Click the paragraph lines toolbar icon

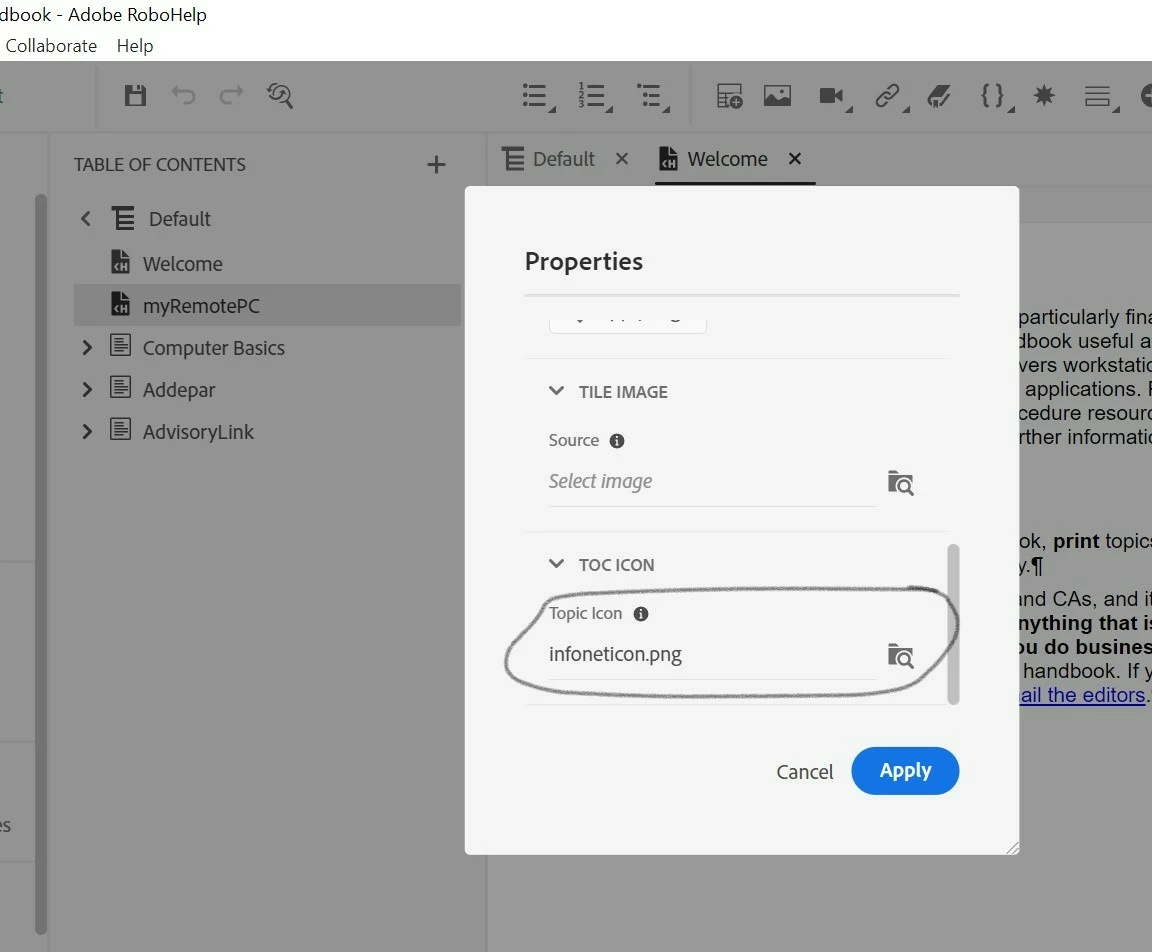1101,96
